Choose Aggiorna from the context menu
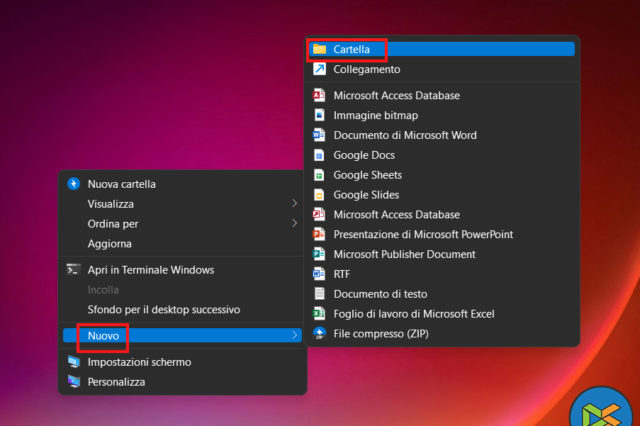Viewport: 640px width, 426px height. click(x=182, y=244)
